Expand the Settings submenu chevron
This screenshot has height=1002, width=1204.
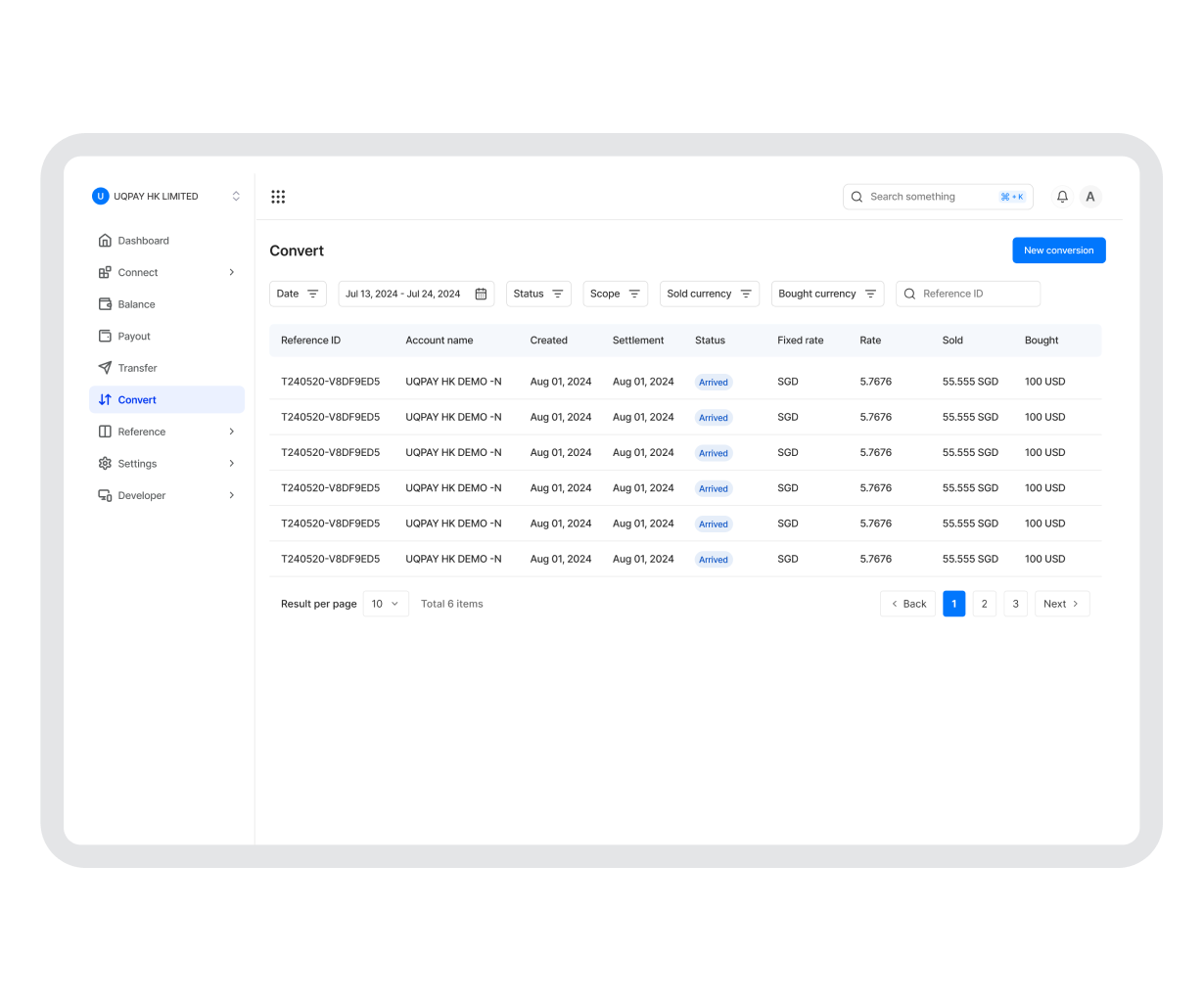tap(232, 464)
